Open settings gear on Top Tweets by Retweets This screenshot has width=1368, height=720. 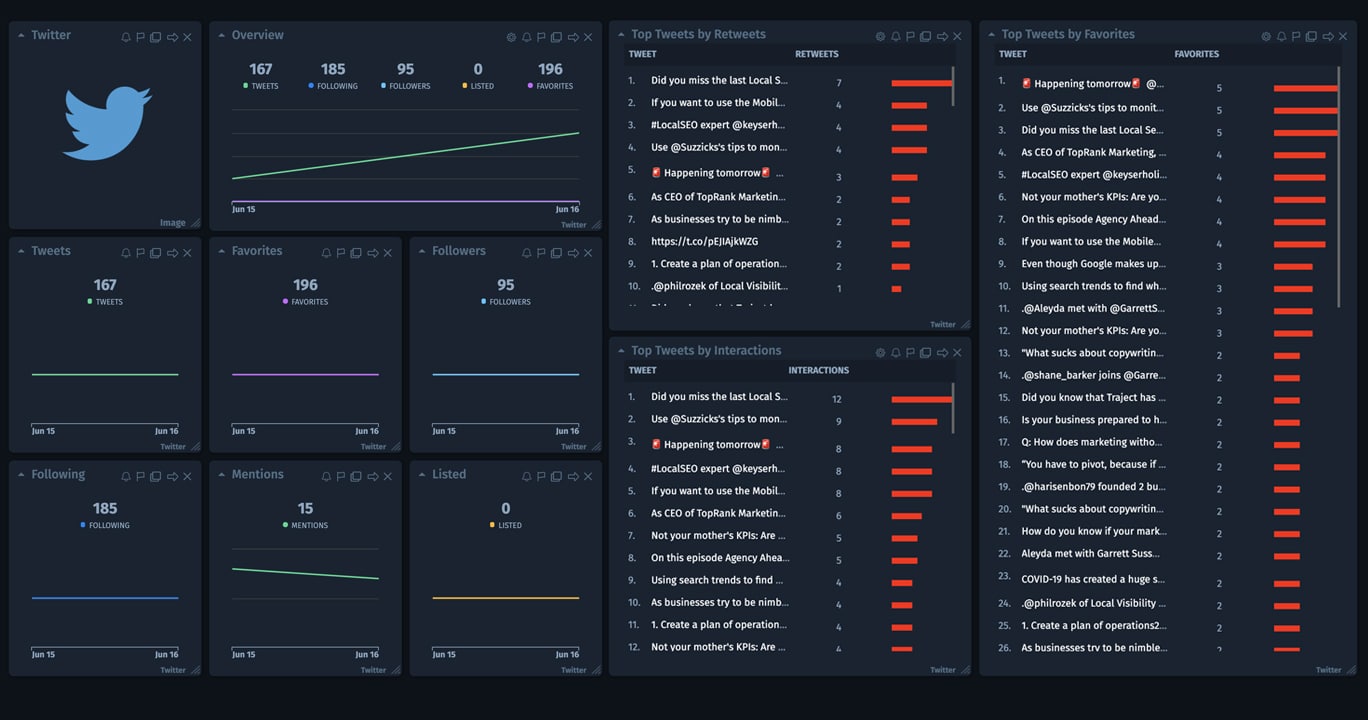point(880,36)
